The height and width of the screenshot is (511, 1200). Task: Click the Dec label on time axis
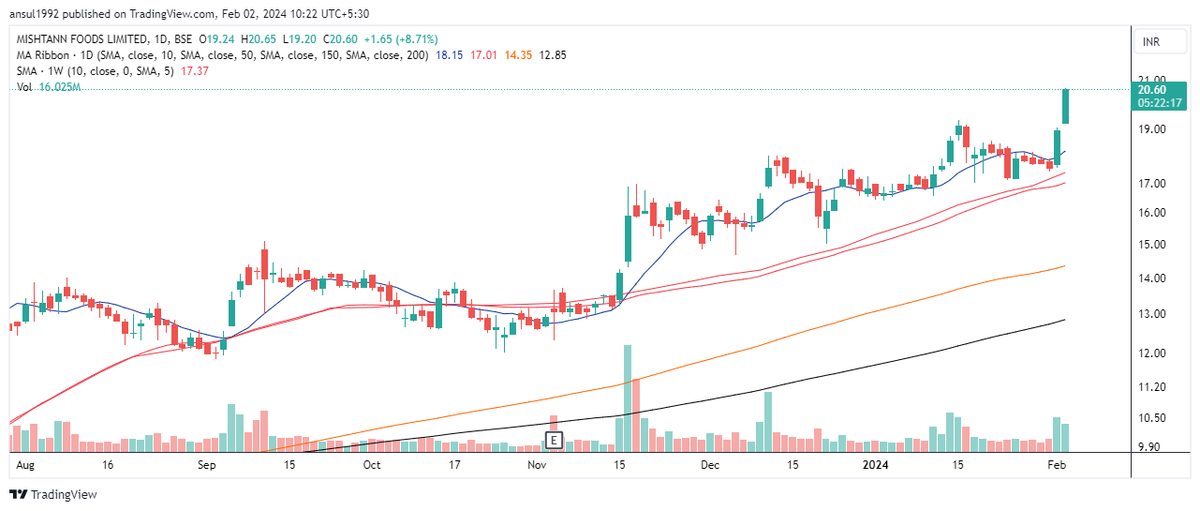[711, 465]
